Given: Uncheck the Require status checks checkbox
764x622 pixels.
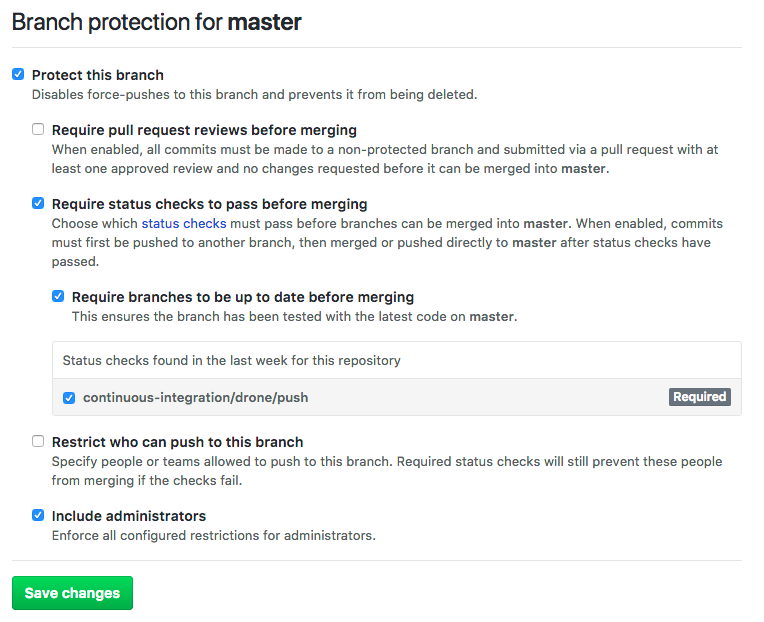Looking at the screenshot, I should [38, 203].
